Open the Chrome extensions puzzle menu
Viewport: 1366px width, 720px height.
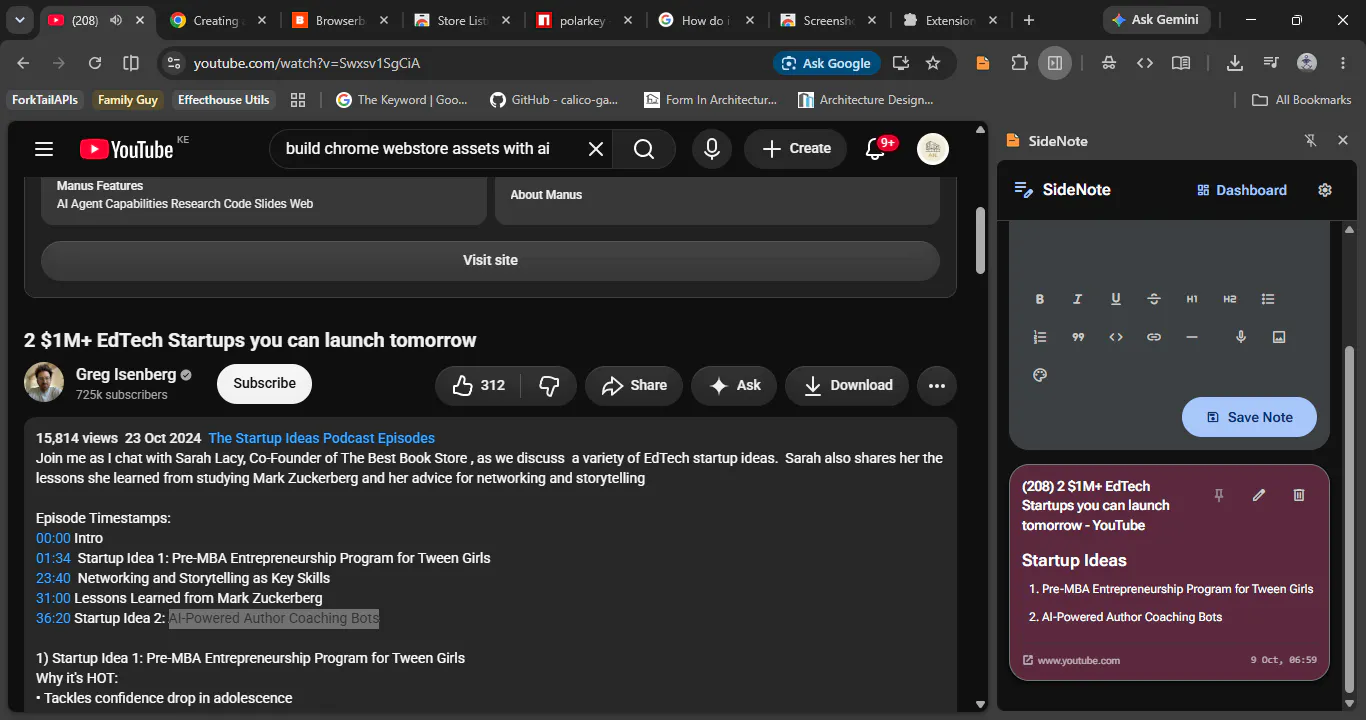[1019, 63]
